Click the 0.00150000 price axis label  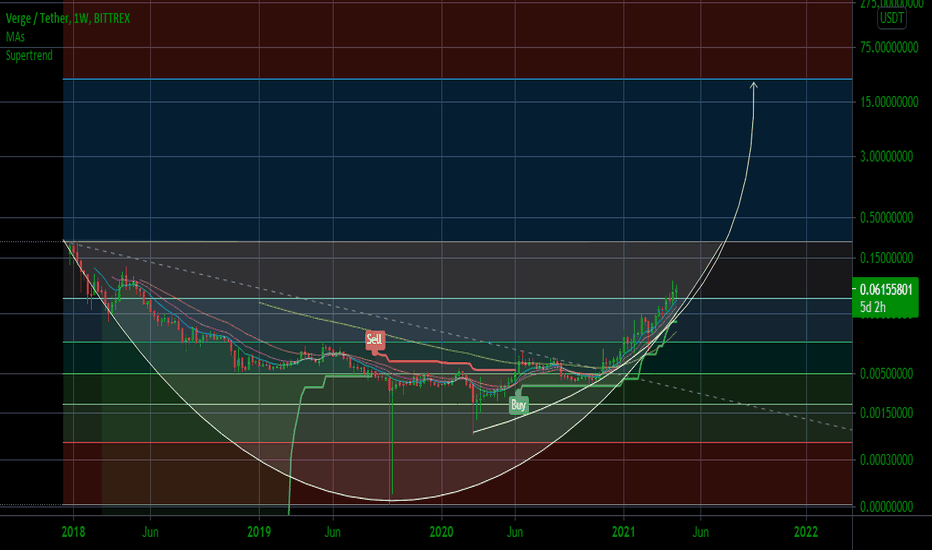(886, 413)
